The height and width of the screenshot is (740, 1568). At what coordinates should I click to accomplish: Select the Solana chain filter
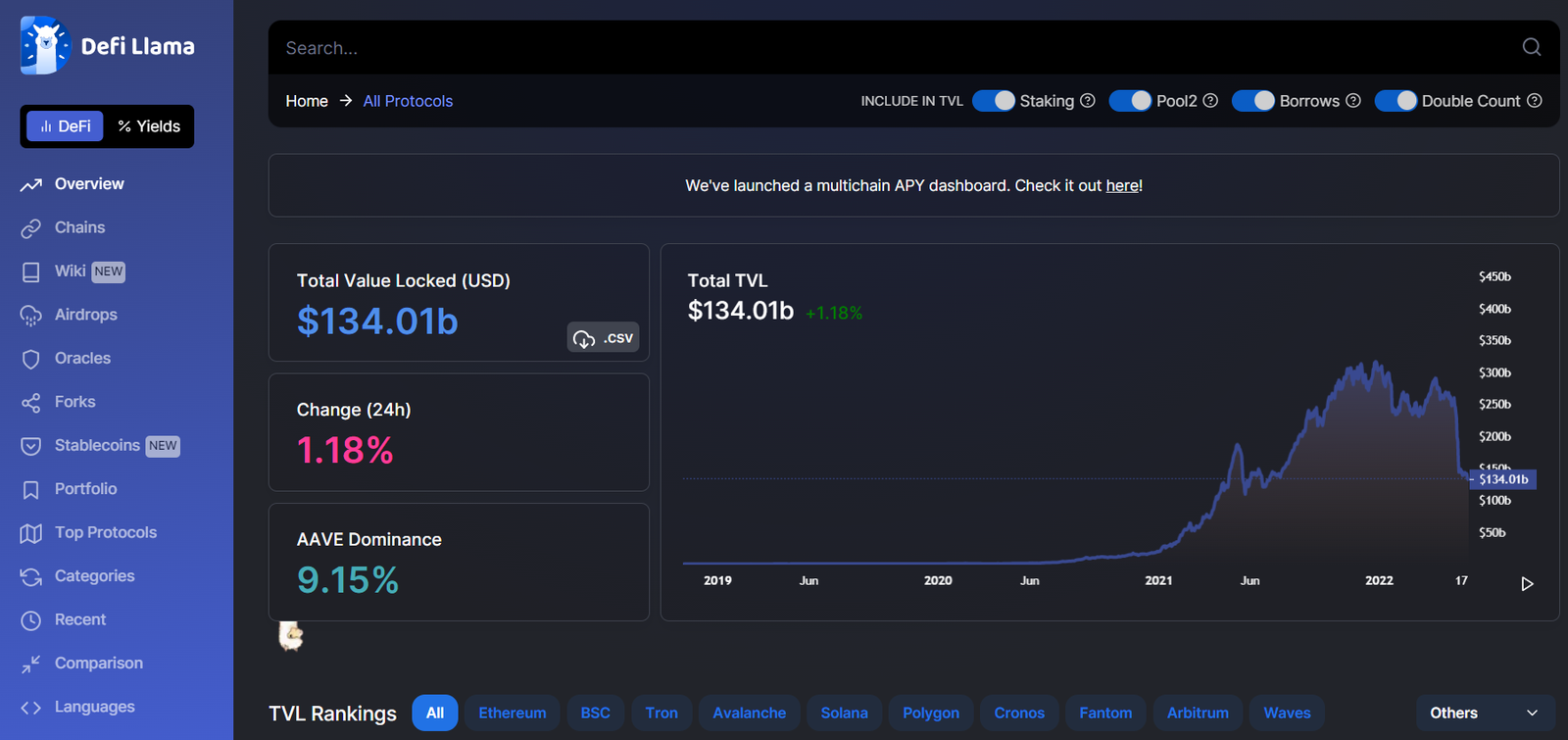pyautogui.click(x=845, y=713)
